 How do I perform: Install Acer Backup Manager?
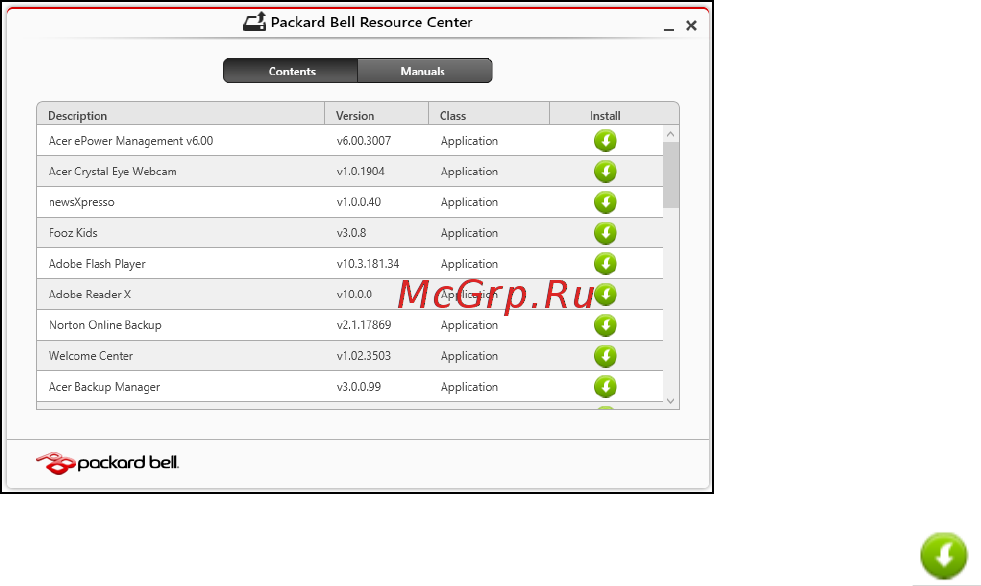[x=605, y=386]
